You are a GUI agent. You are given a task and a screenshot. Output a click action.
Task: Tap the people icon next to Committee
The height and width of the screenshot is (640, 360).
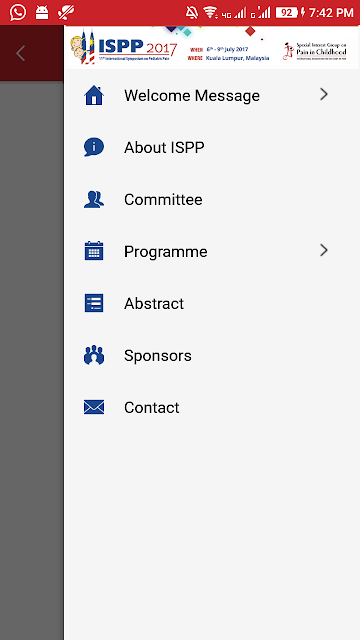(94, 200)
